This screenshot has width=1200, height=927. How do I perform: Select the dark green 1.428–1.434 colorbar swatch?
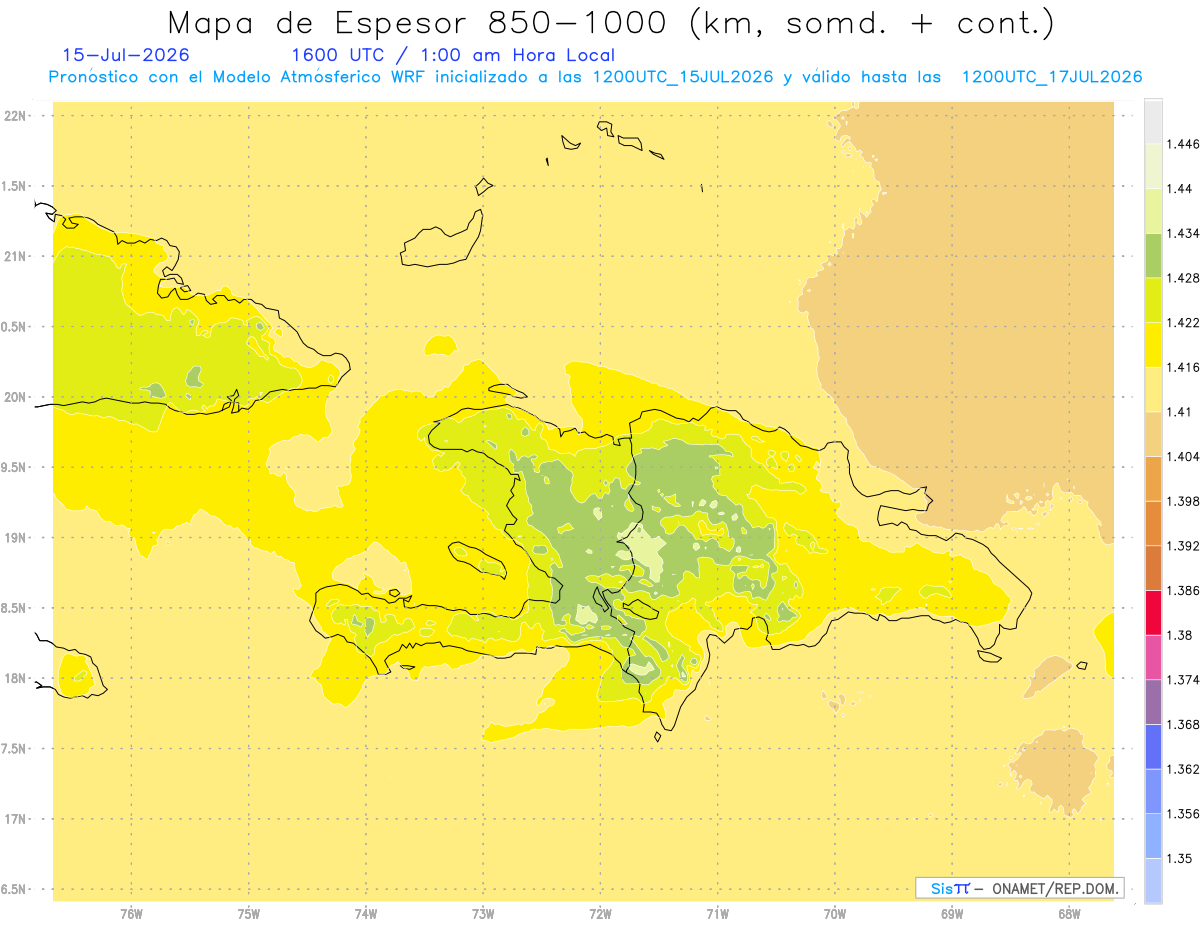pos(1153,255)
